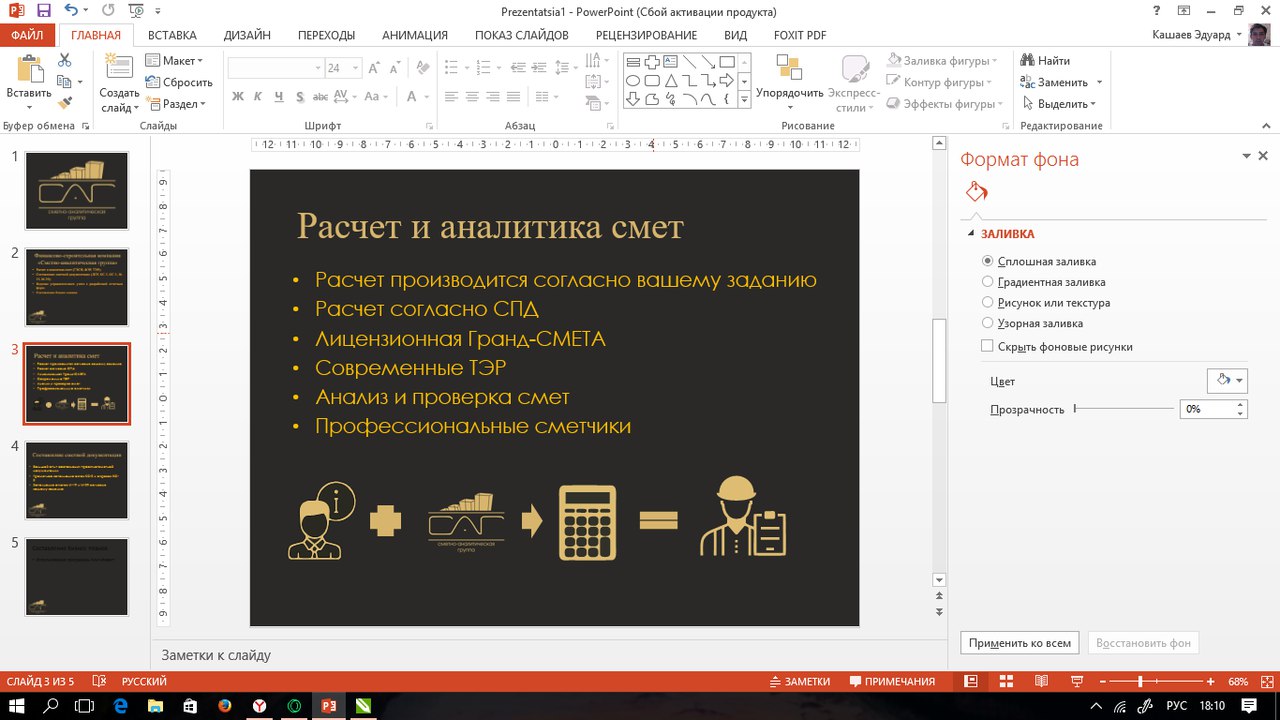The width and height of the screenshot is (1280, 720).
Task: Open the Цвет fill color dropdown
Action: click(x=1227, y=381)
